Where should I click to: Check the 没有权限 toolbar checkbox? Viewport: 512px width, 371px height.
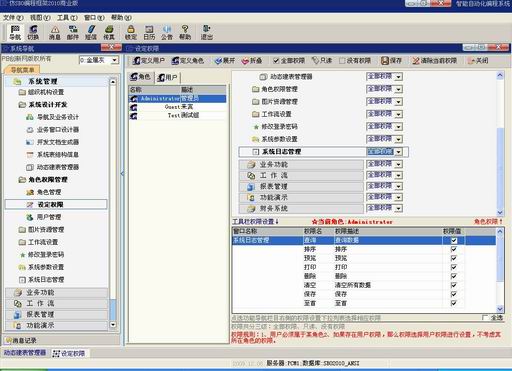[342, 61]
